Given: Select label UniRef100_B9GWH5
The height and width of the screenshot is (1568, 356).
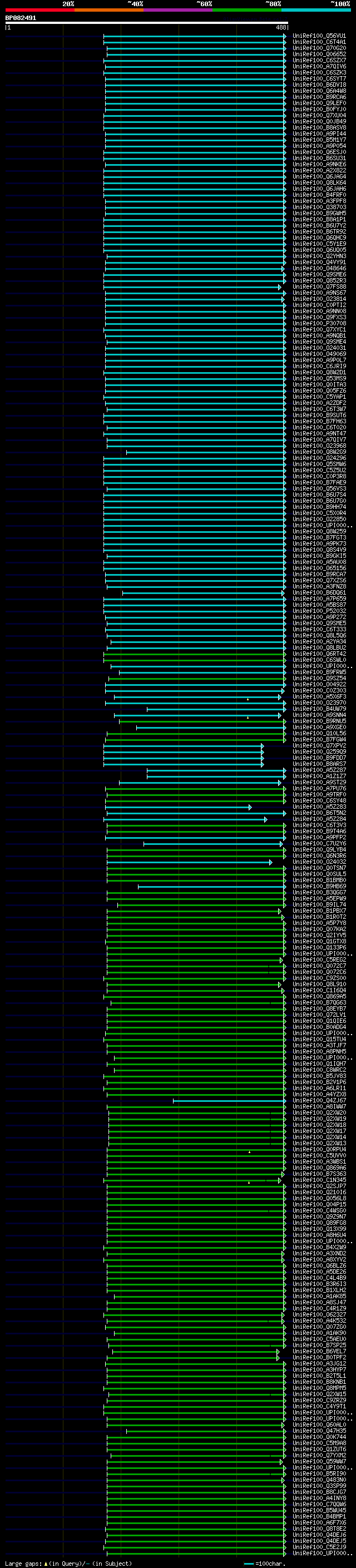Looking at the screenshot, I should (319, 213).
